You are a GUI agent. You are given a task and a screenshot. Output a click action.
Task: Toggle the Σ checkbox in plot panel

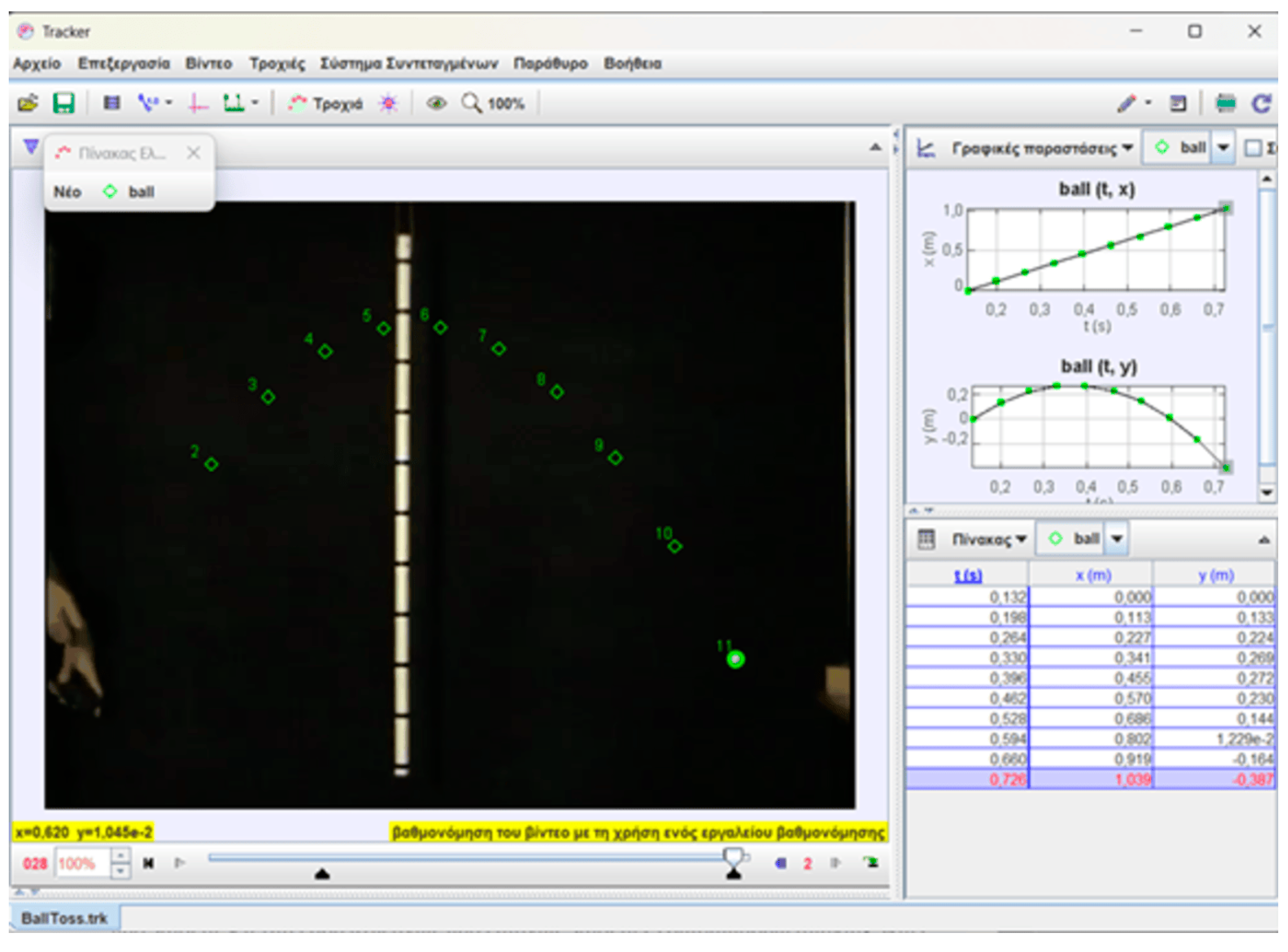pyautogui.click(x=1254, y=149)
